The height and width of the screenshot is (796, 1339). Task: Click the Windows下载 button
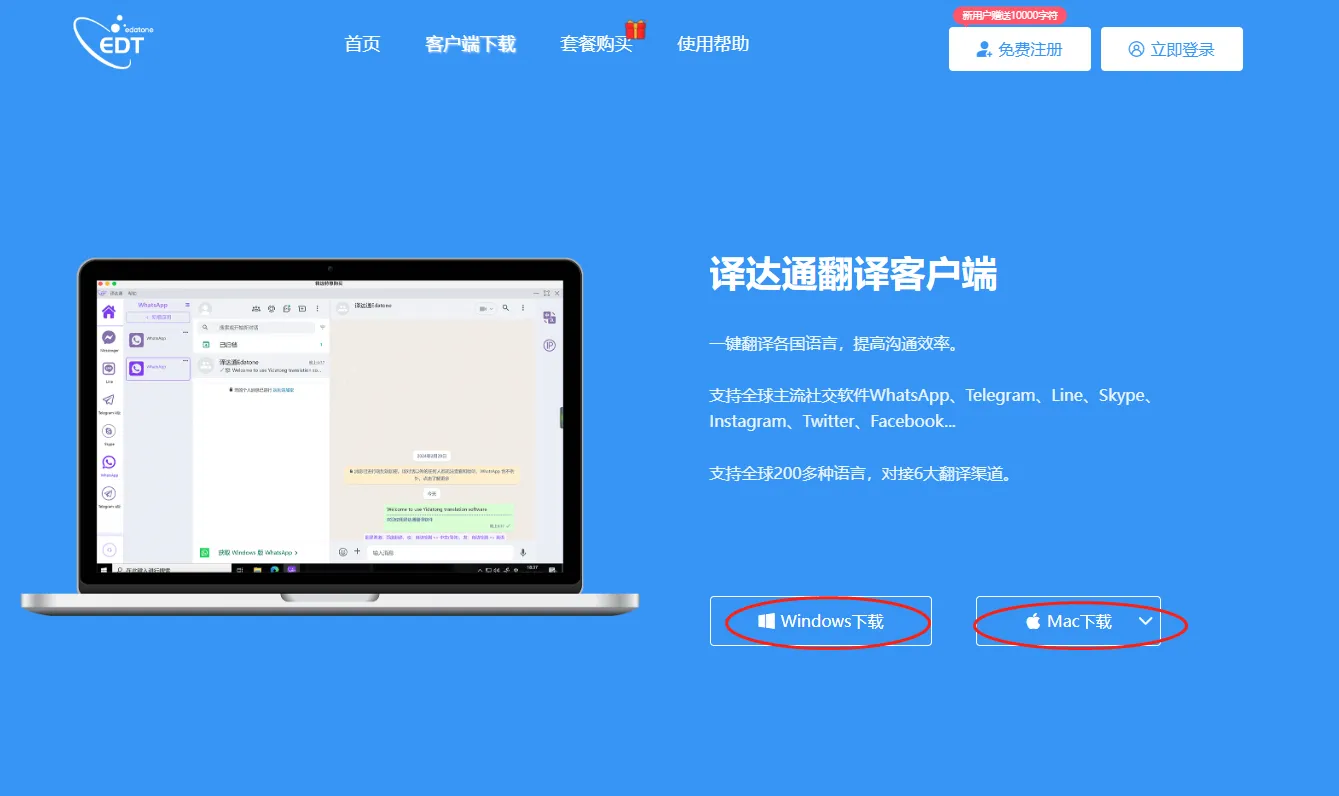point(820,621)
